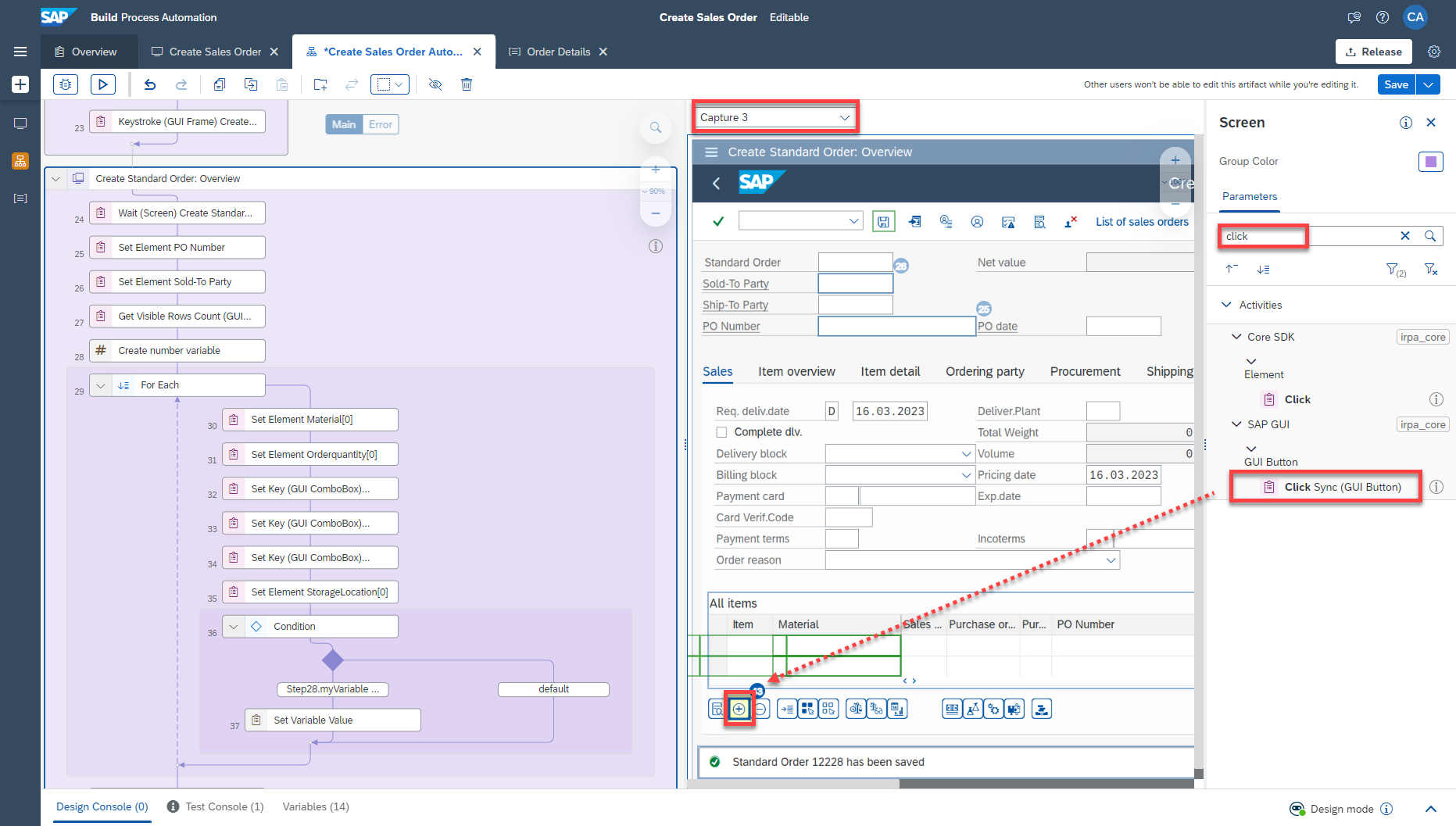Clear all filters icon in the Screen panel
Screen dimensions: 1456x826
(1431, 270)
